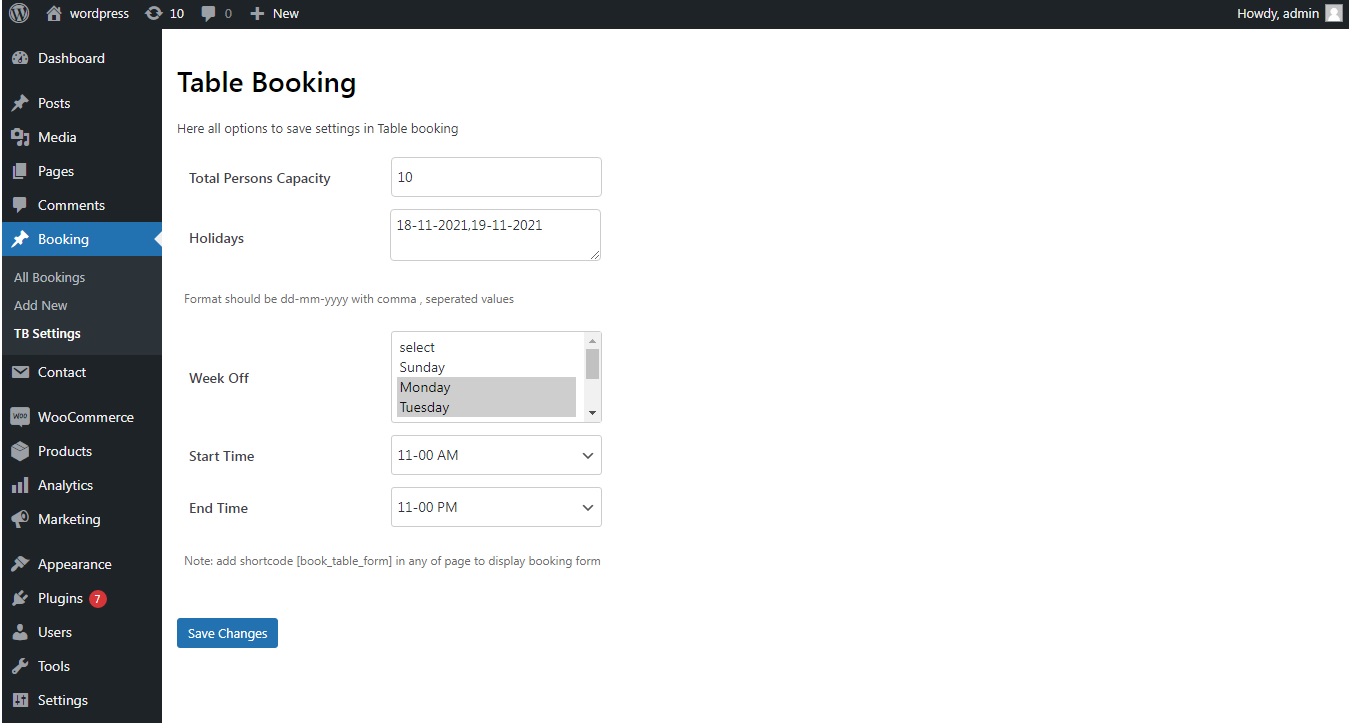Viewport: 1352px width, 728px height.
Task: Click the WooCommerce icon in the sidebar
Action: [21, 416]
